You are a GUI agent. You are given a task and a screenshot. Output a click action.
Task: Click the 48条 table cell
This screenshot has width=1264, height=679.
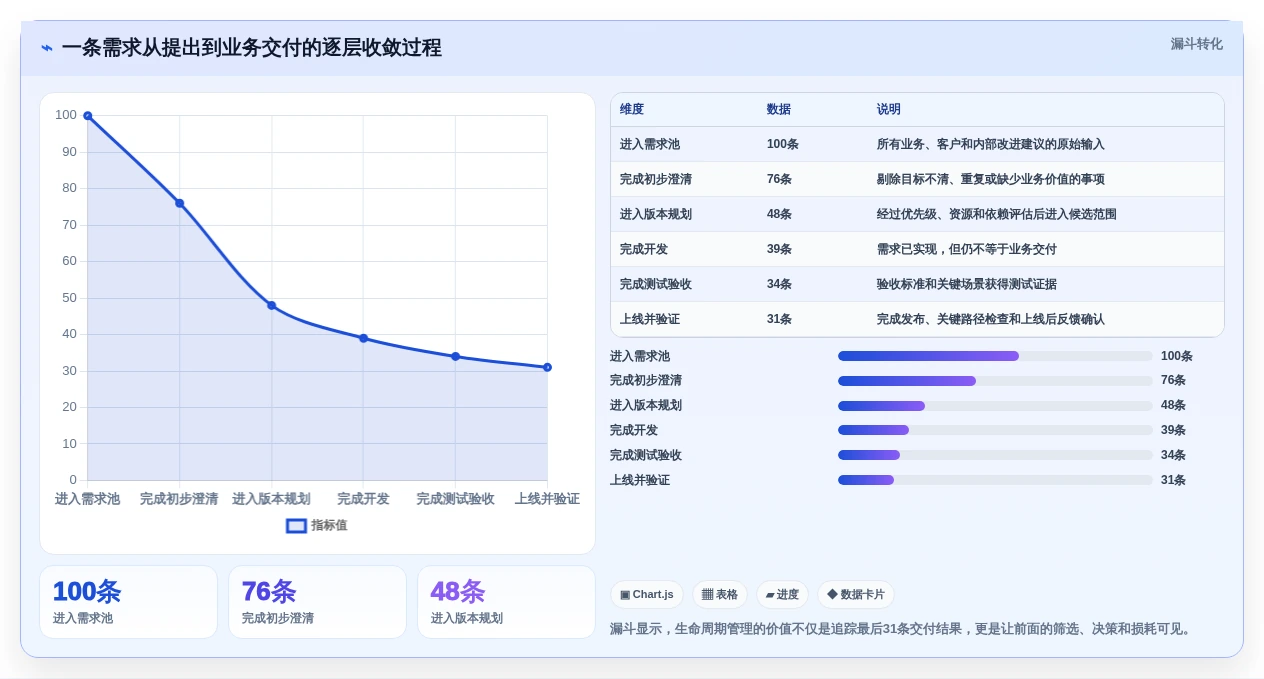pyautogui.click(x=780, y=214)
